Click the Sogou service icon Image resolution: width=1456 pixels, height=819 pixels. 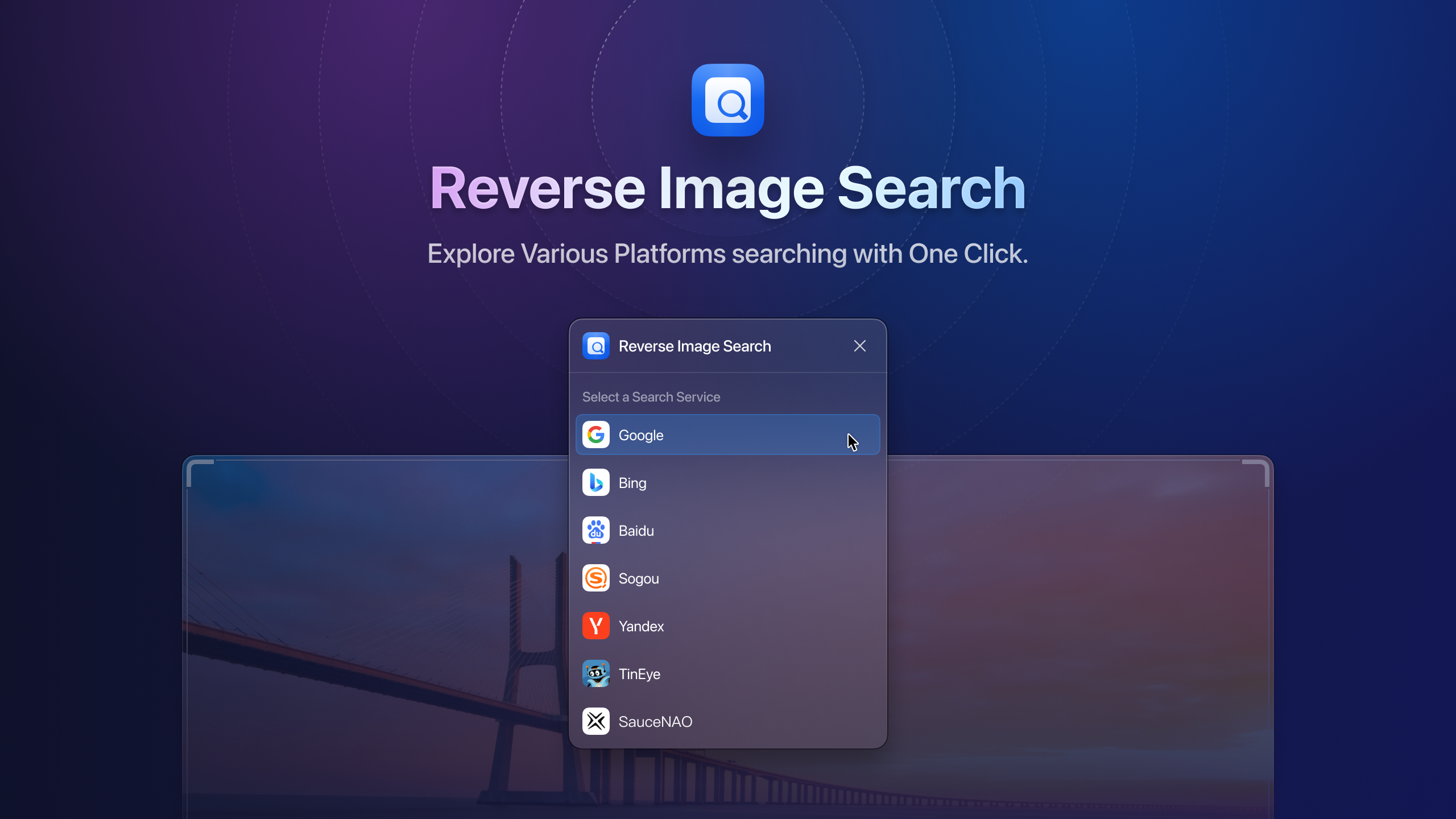click(x=595, y=578)
